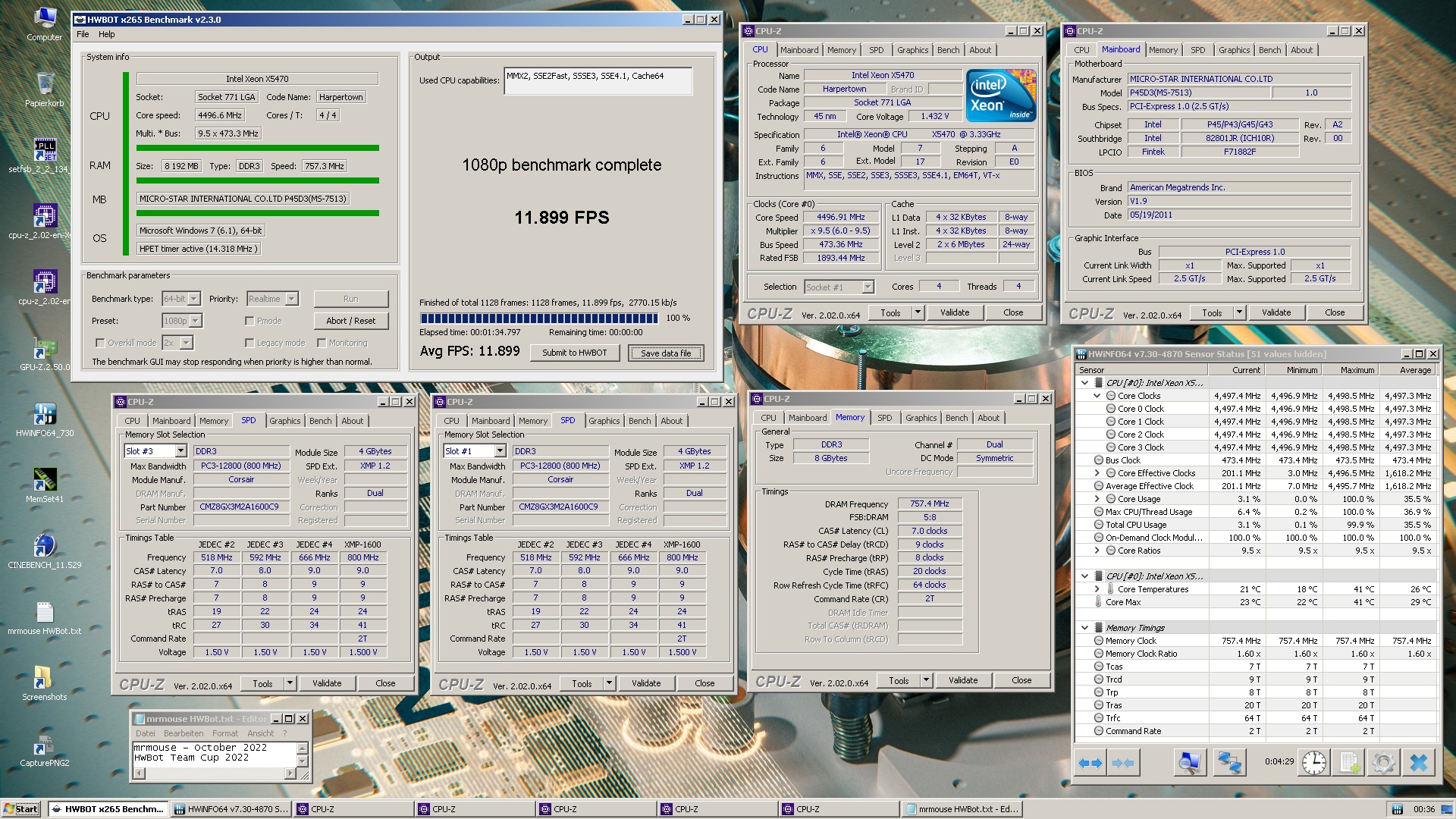1456x819 pixels.
Task: Switch to Bench tab in CPU-Z CPU window
Action: [948, 50]
